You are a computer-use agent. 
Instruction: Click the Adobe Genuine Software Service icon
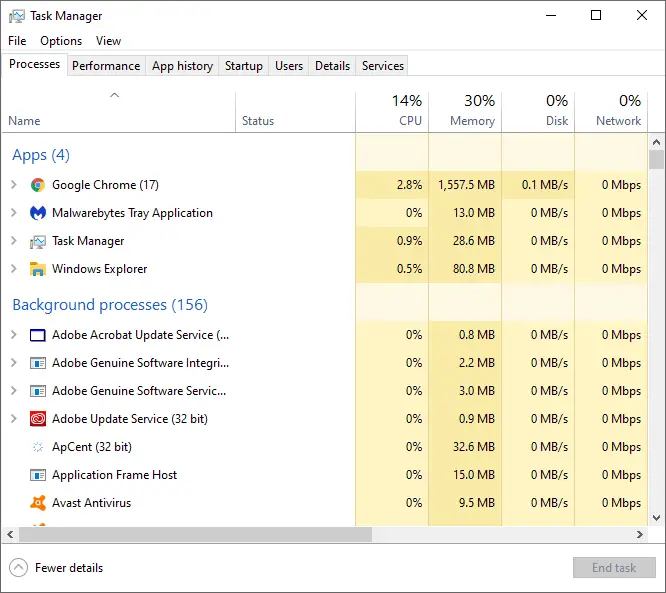point(38,391)
